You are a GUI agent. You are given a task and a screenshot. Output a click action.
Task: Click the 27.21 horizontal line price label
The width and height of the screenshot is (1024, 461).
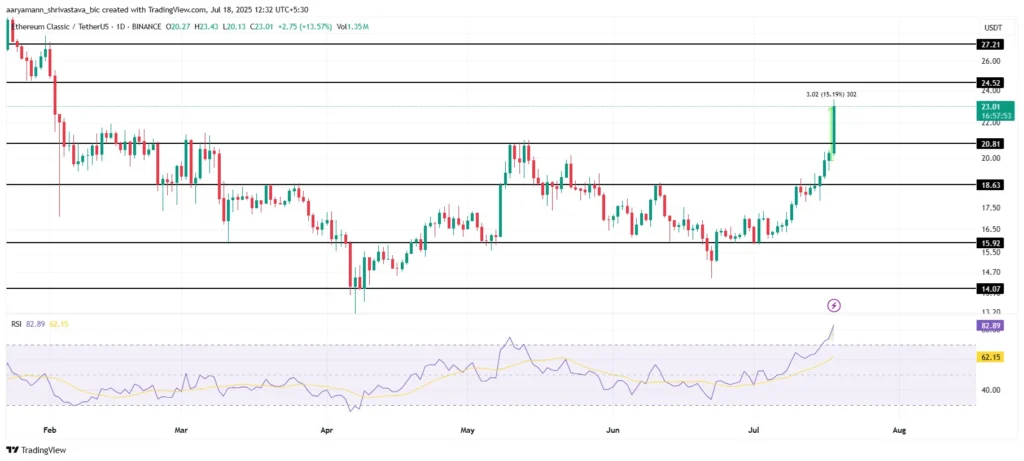click(989, 45)
